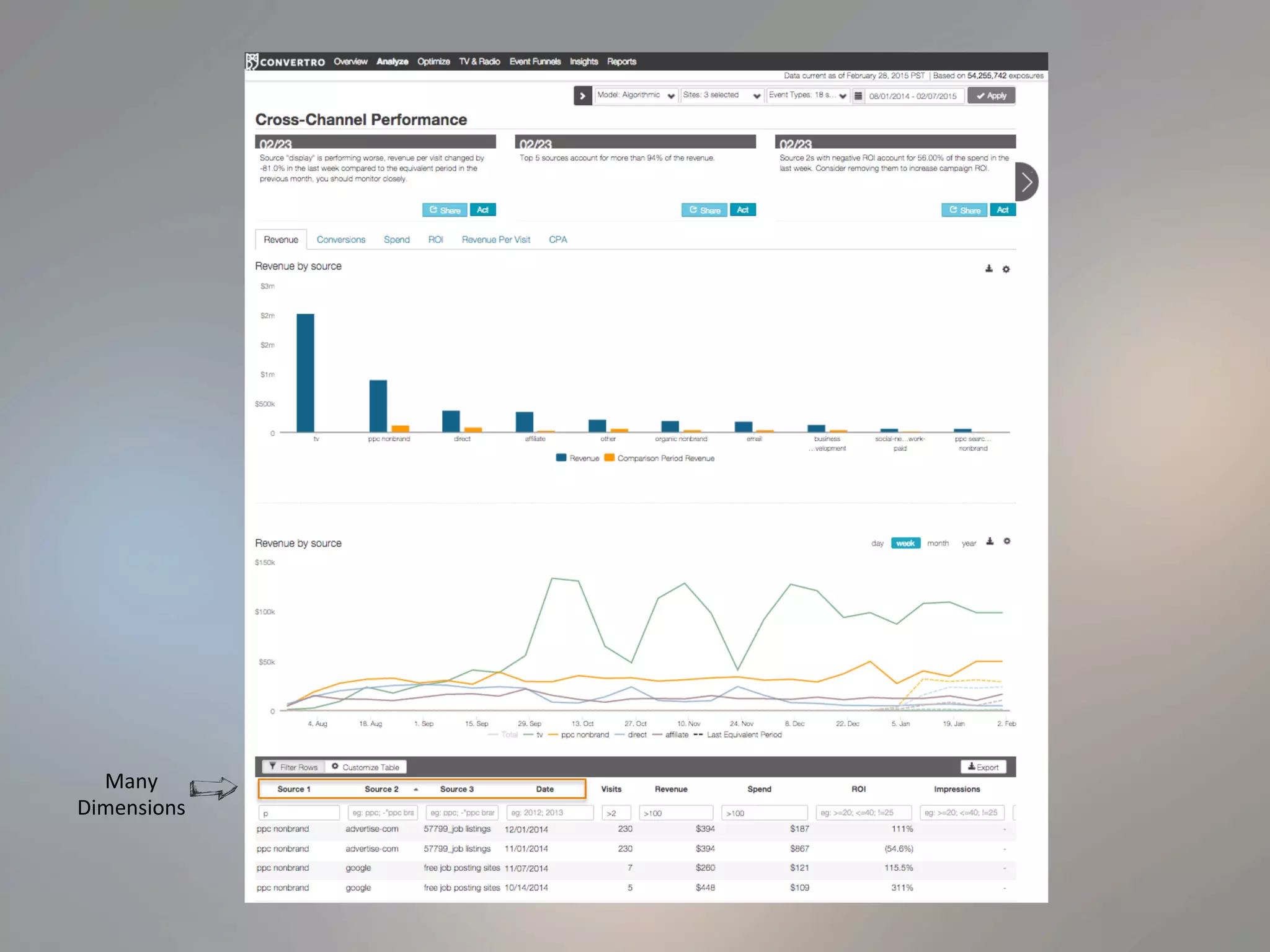Download the Revenue by source bar chart
Image resolution: width=1270 pixels, height=952 pixels.
[x=989, y=268]
